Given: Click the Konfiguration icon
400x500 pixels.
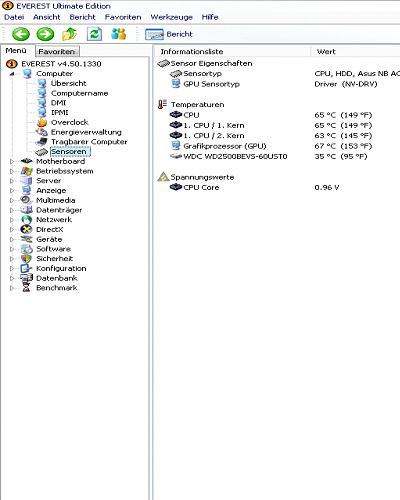Looking at the screenshot, I should 26,268.
